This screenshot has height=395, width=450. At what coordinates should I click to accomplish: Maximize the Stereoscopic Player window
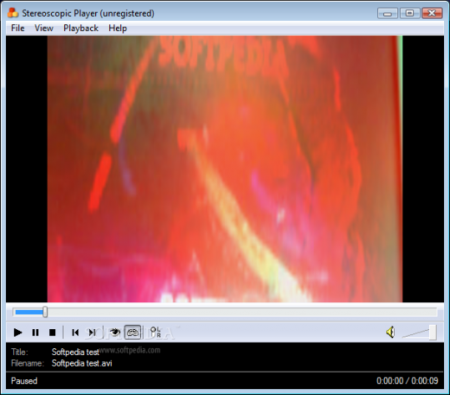point(409,13)
